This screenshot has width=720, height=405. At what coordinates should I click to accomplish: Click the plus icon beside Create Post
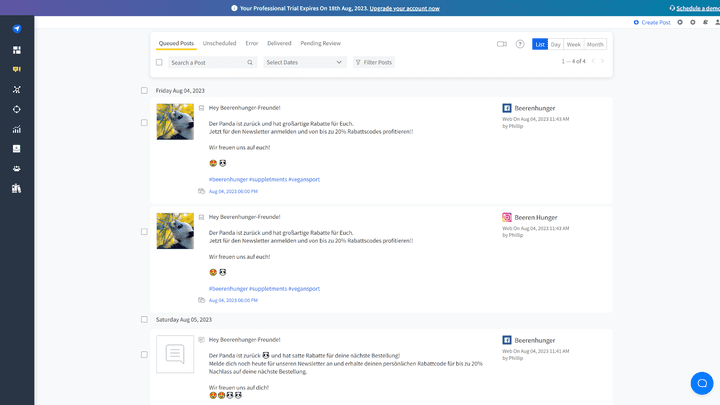click(x=636, y=22)
